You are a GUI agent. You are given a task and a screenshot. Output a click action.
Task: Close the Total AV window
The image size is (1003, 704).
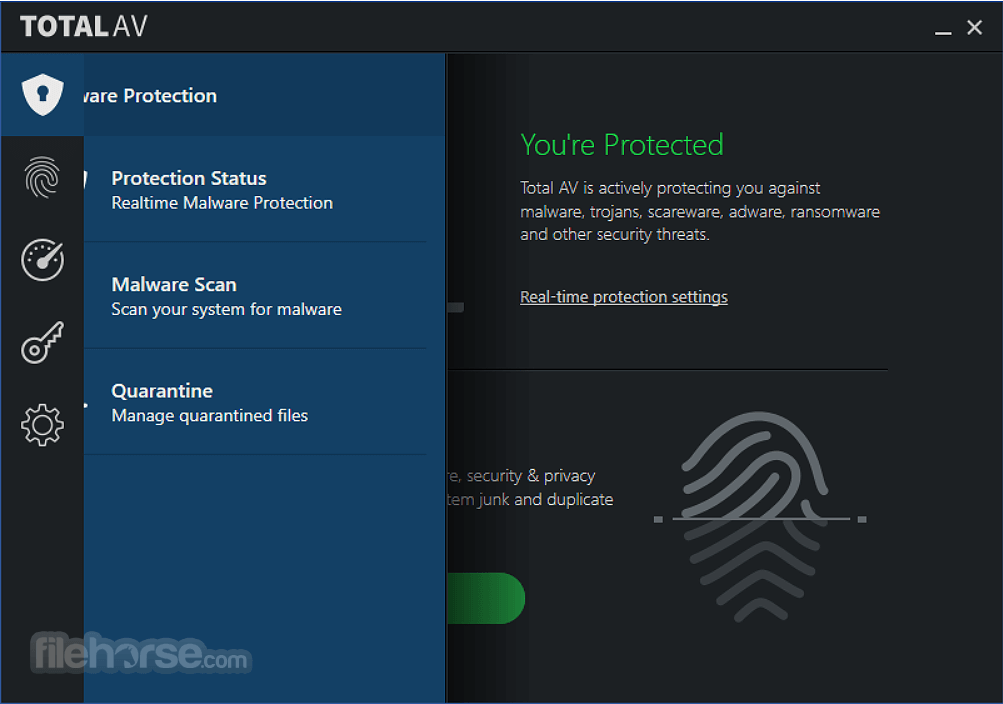click(974, 27)
